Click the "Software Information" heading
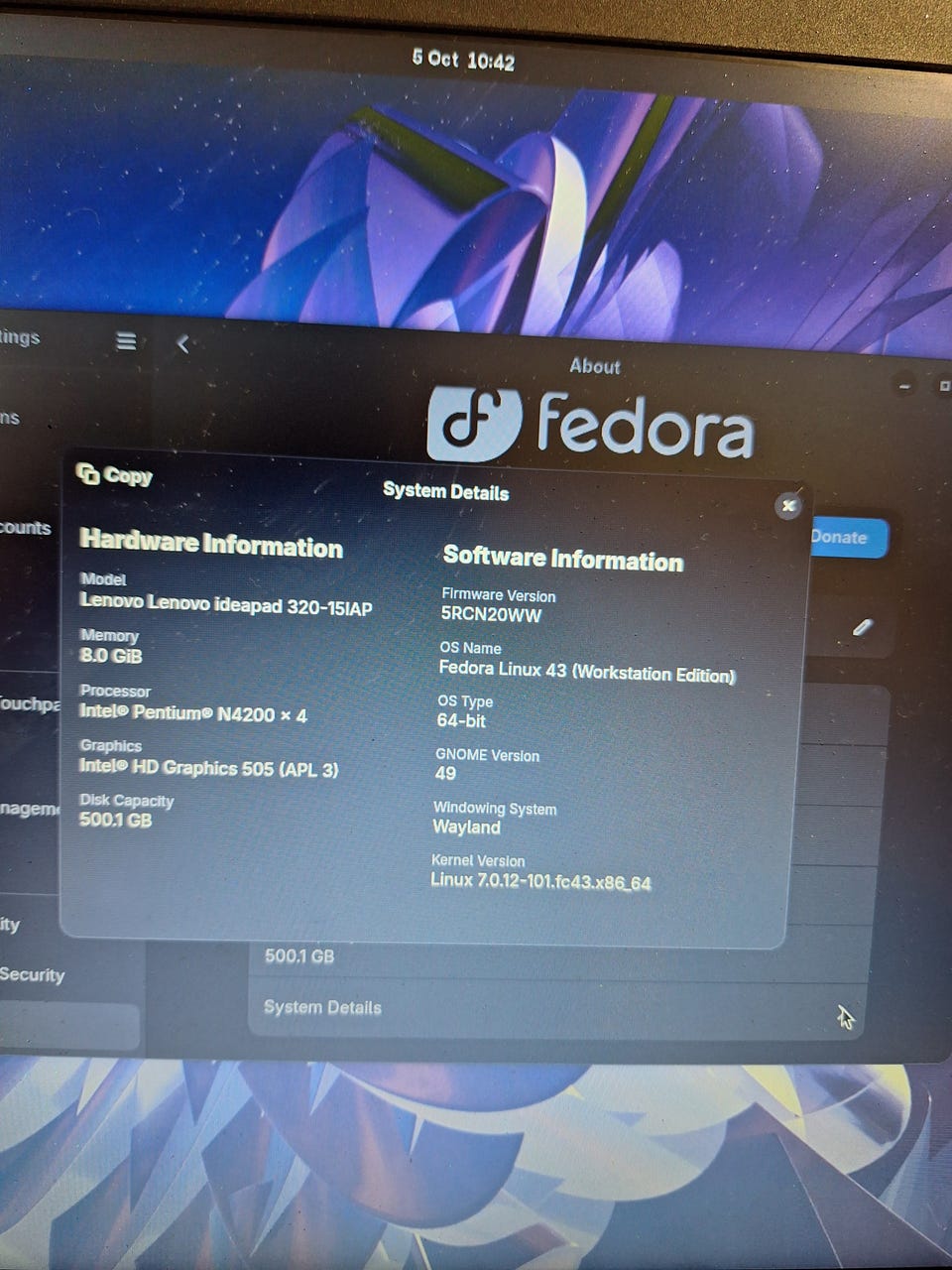The width and height of the screenshot is (952, 1270). [x=563, y=559]
